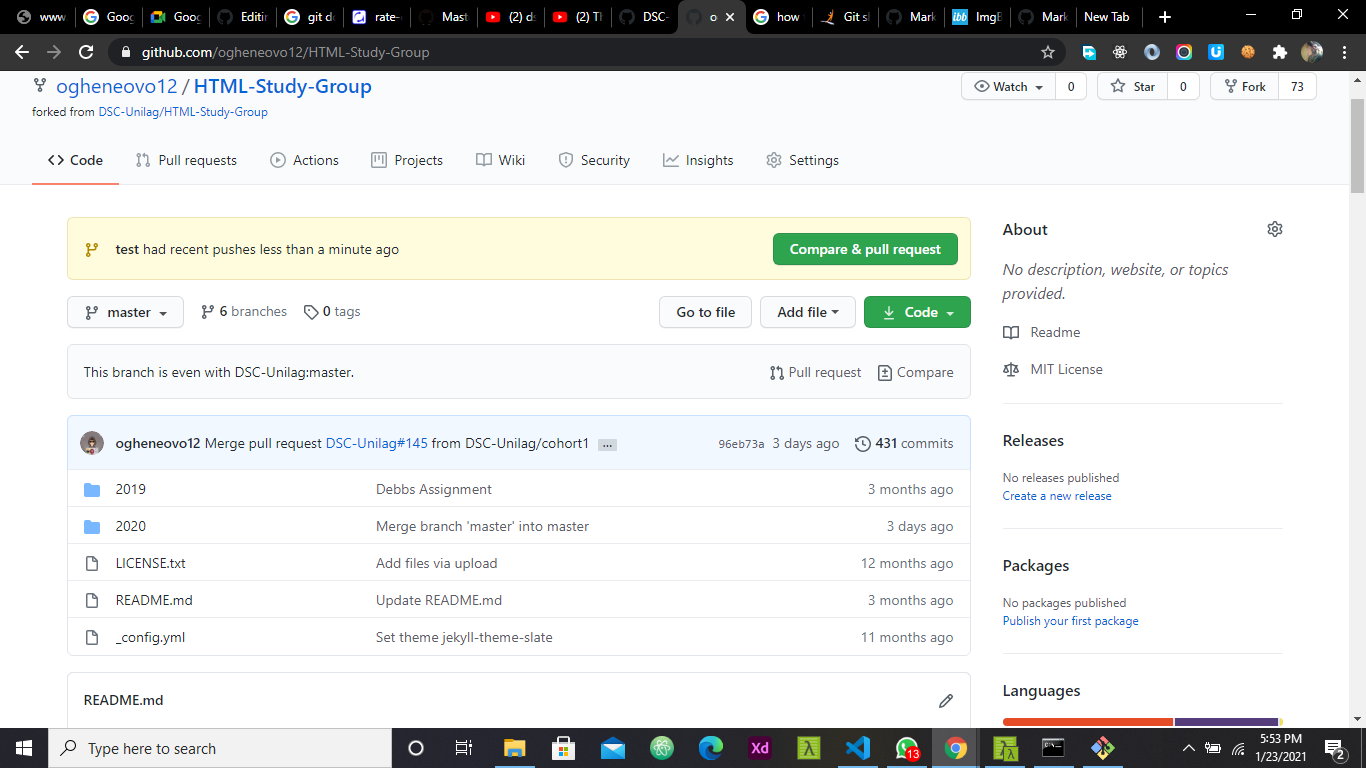Screen dimensions: 1366x768
Task: Click the gear icon beside About
Action: coord(1274,229)
